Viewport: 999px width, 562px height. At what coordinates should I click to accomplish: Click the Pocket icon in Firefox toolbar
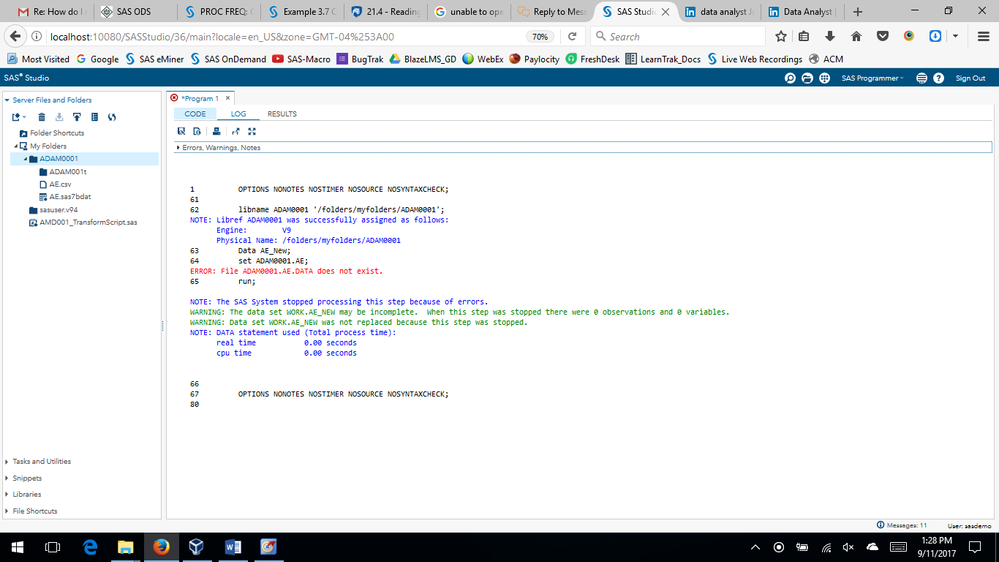pyautogui.click(x=882, y=36)
